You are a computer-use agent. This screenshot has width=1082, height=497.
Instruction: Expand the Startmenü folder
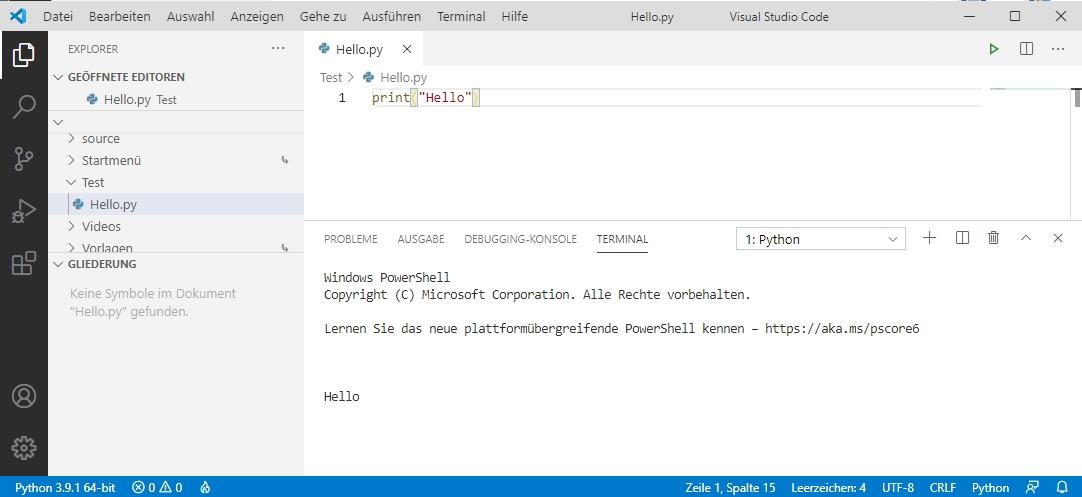[72, 160]
